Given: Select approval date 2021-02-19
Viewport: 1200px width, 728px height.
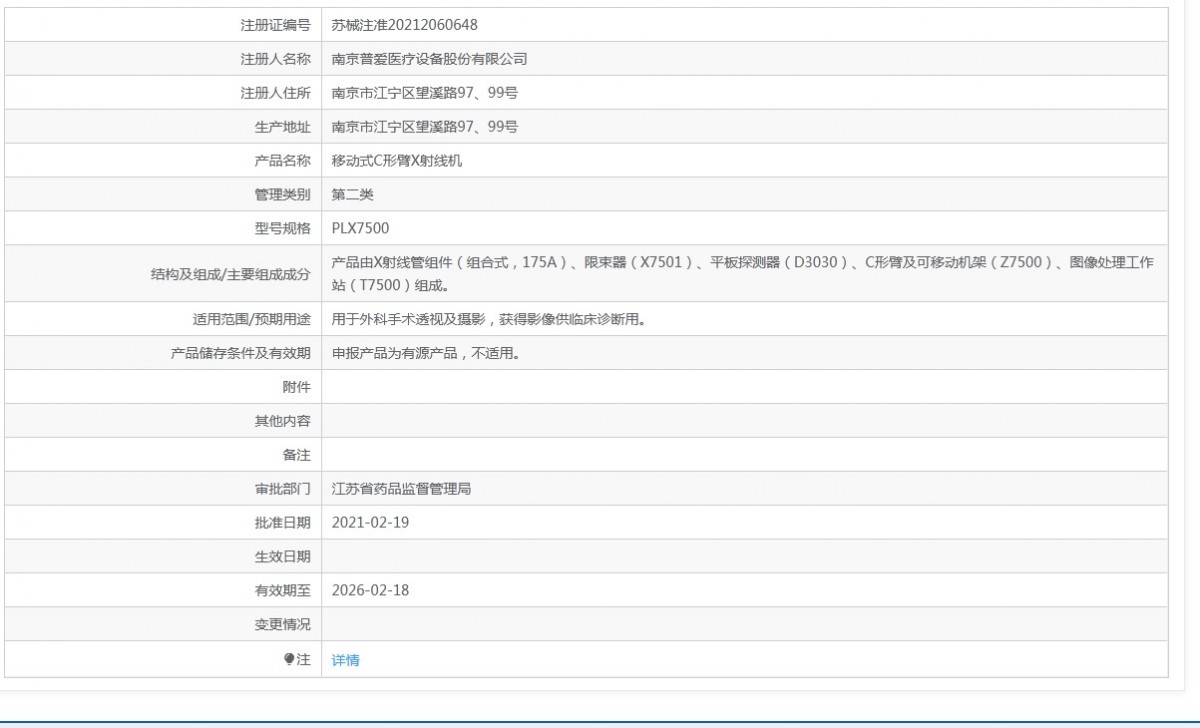Looking at the screenshot, I should (371, 523).
